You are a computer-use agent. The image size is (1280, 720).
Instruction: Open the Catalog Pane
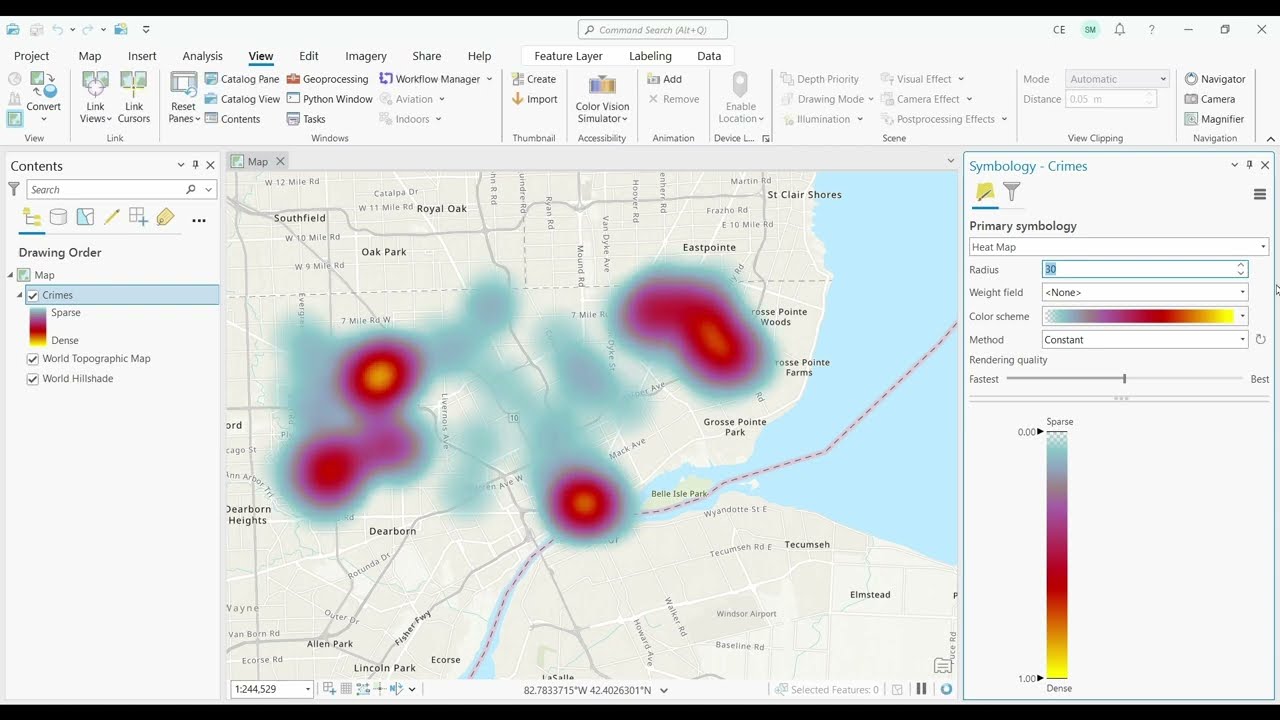[242, 79]
